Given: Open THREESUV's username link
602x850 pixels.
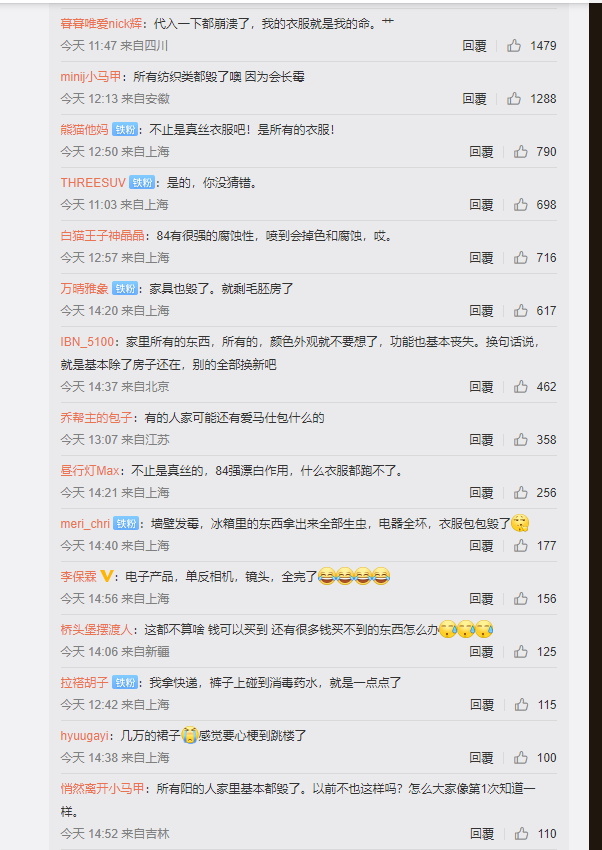Looking at the screenshot, I should (93, 183).
